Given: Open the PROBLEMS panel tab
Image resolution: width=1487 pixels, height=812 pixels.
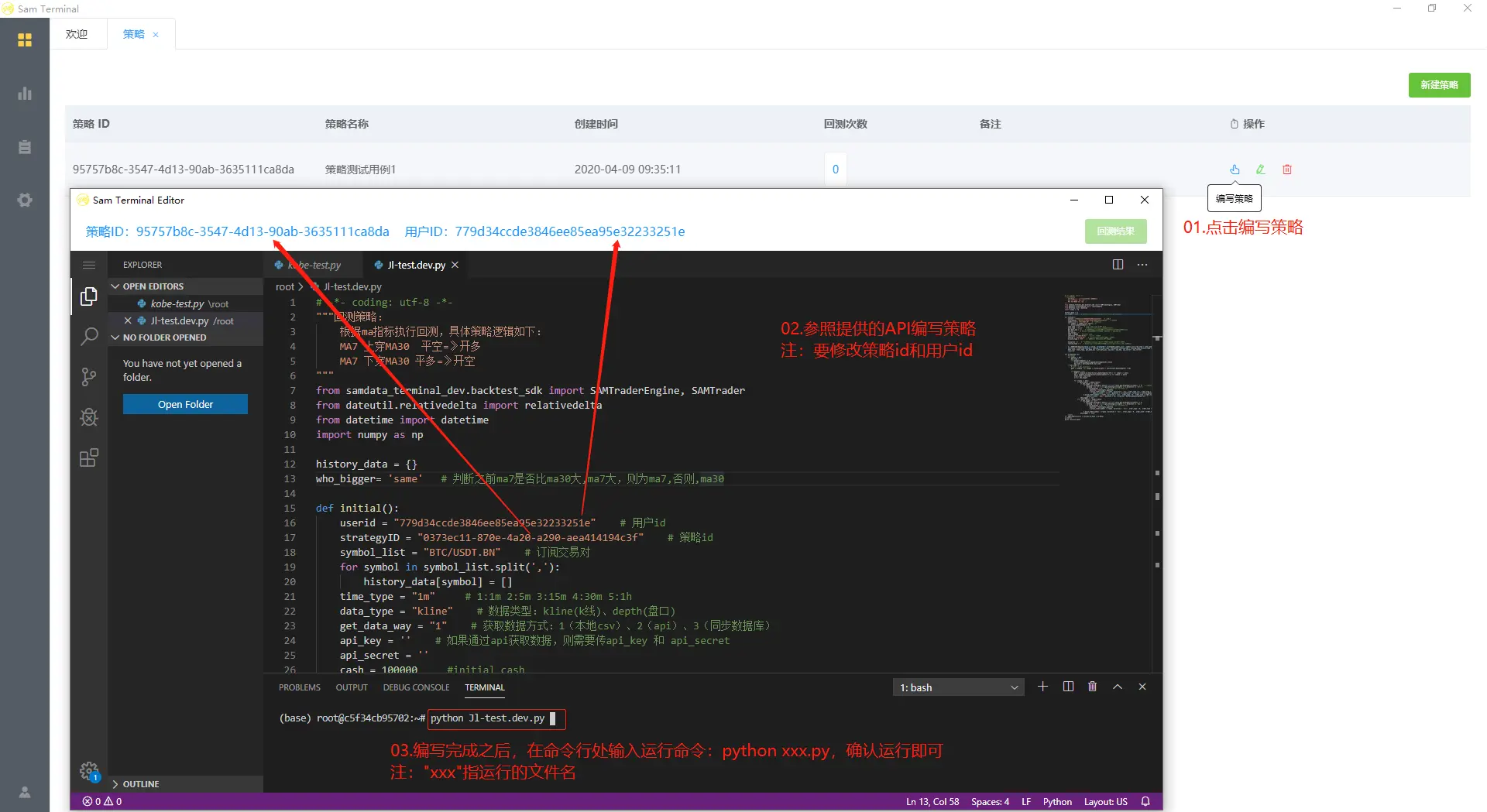Looking at the screenshot, I should pyautogui.click(x=300, y=687).
